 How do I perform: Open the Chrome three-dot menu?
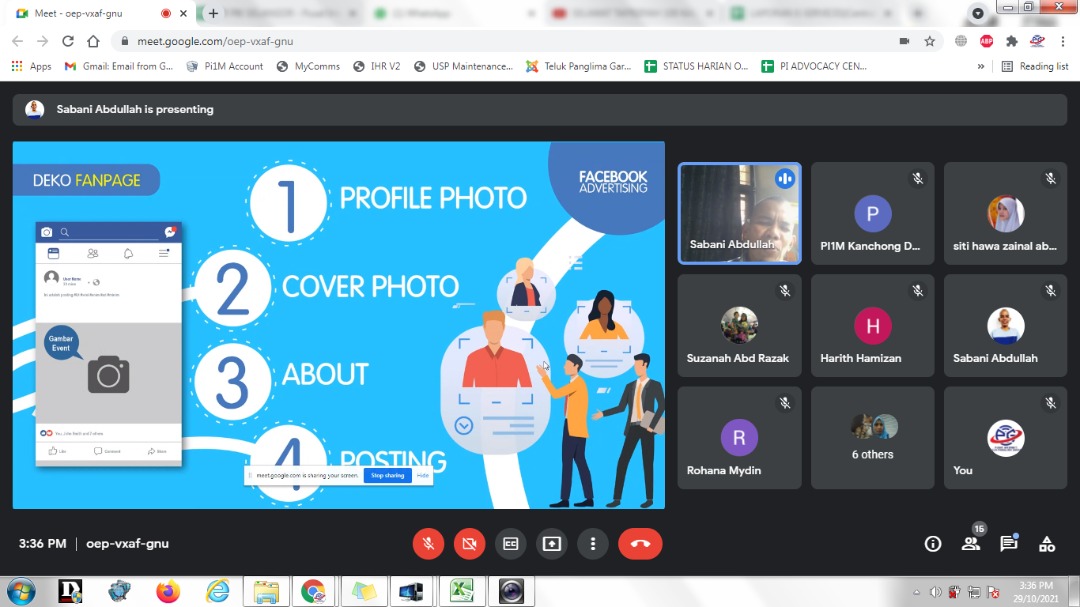point(1063,41)
